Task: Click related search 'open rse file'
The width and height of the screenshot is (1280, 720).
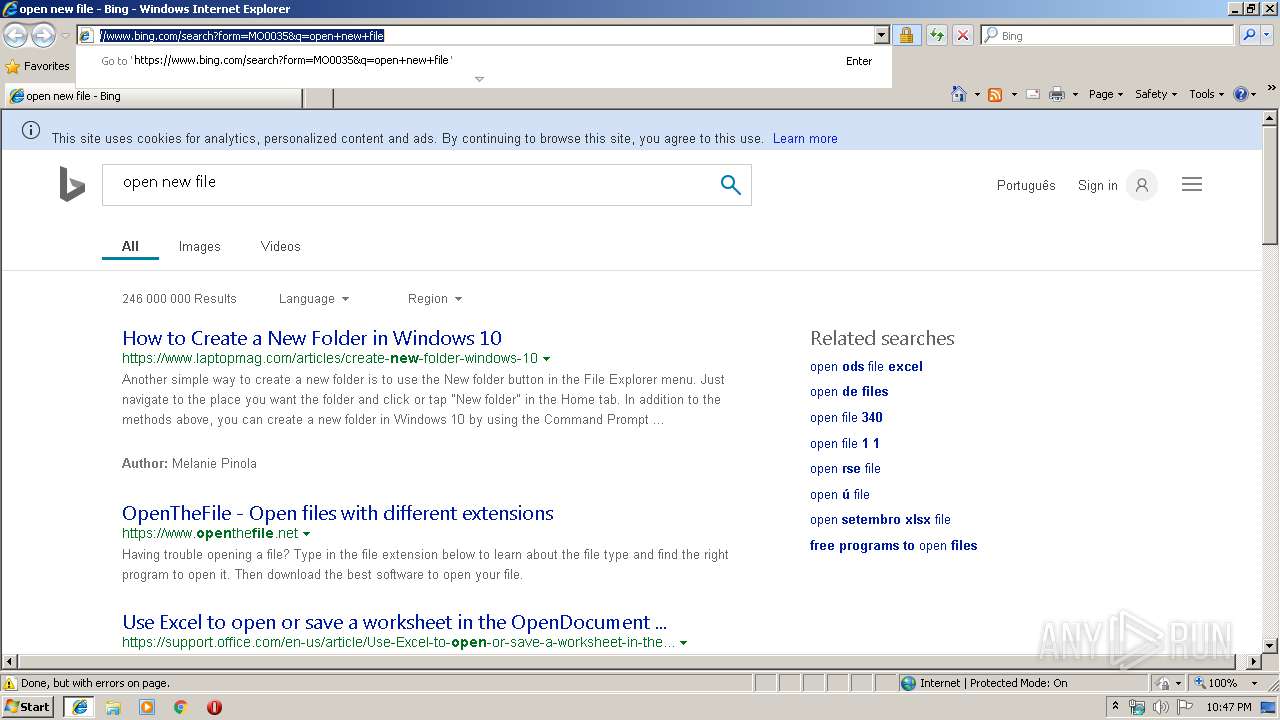Action: (x=845, y=469)
